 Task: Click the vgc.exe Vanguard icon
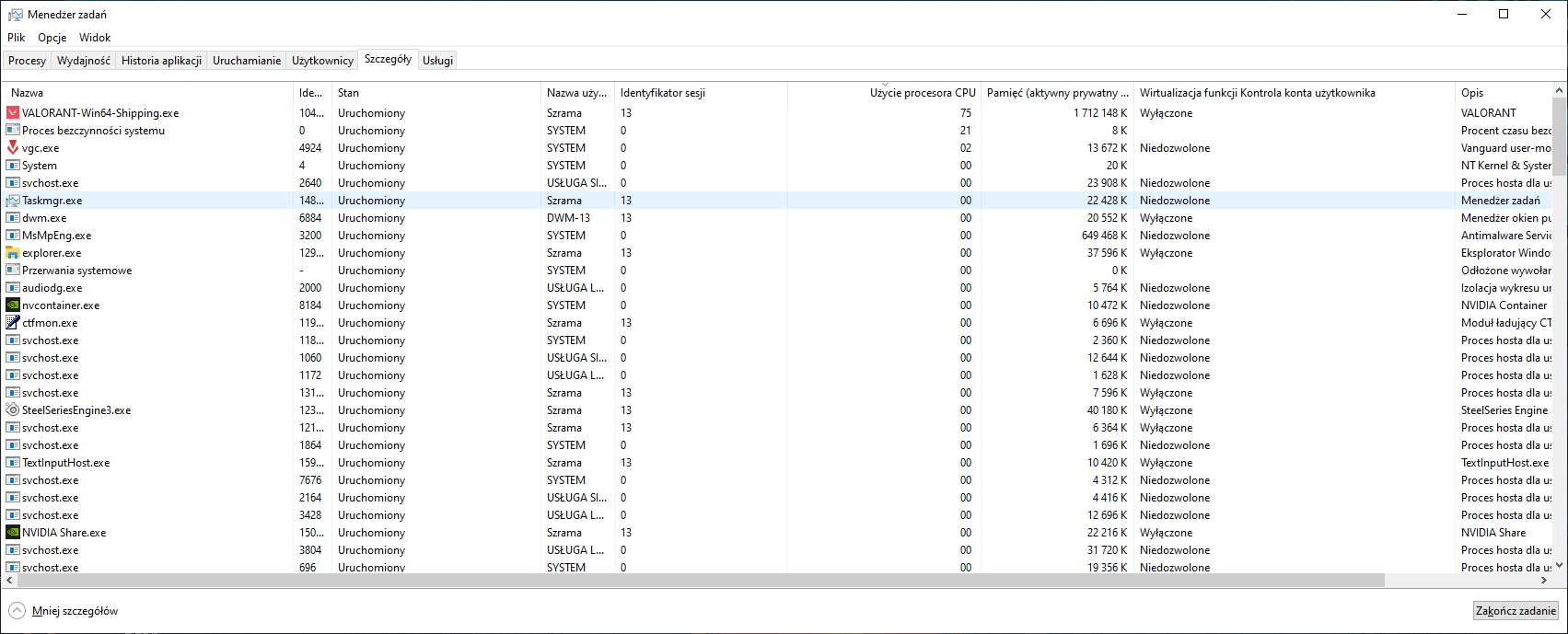coord(13,148)
